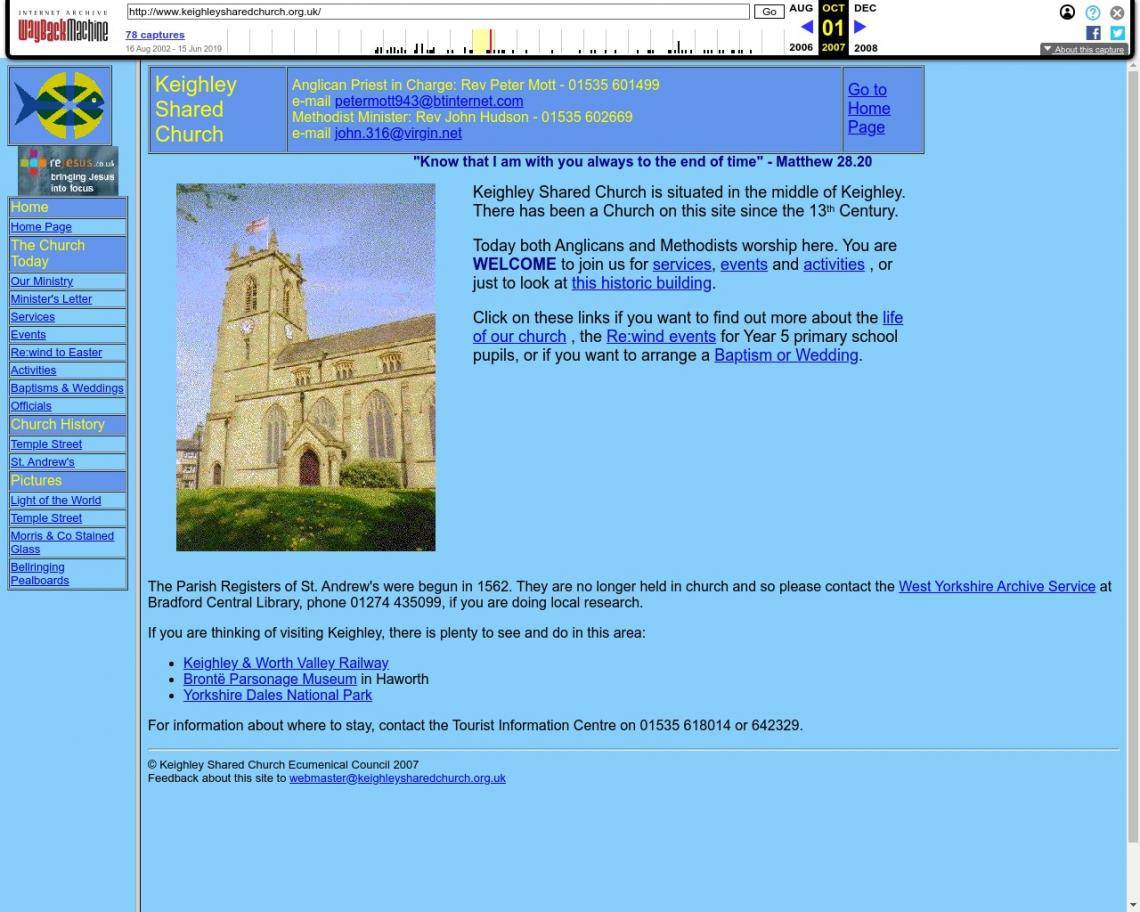Open Keighley & Worth Valley Railway

286,663
